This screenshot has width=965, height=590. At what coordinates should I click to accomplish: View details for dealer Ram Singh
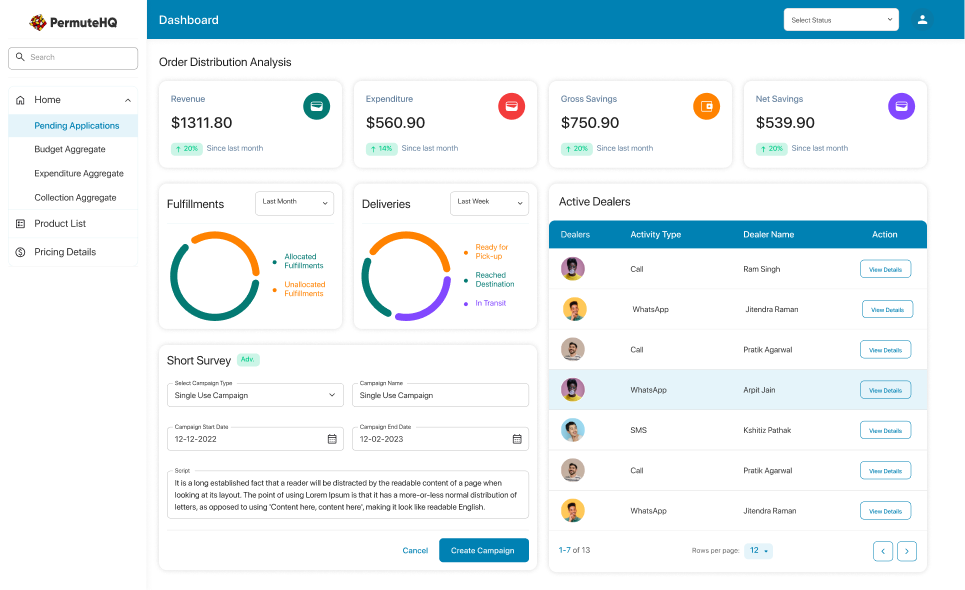click(885, 270)
